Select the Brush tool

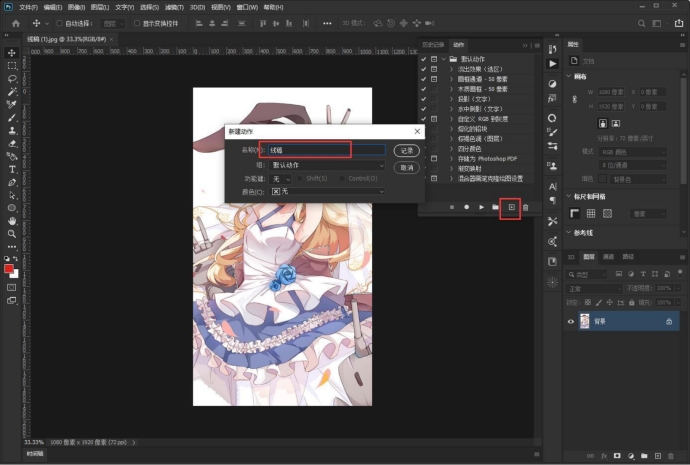point(12,117)
